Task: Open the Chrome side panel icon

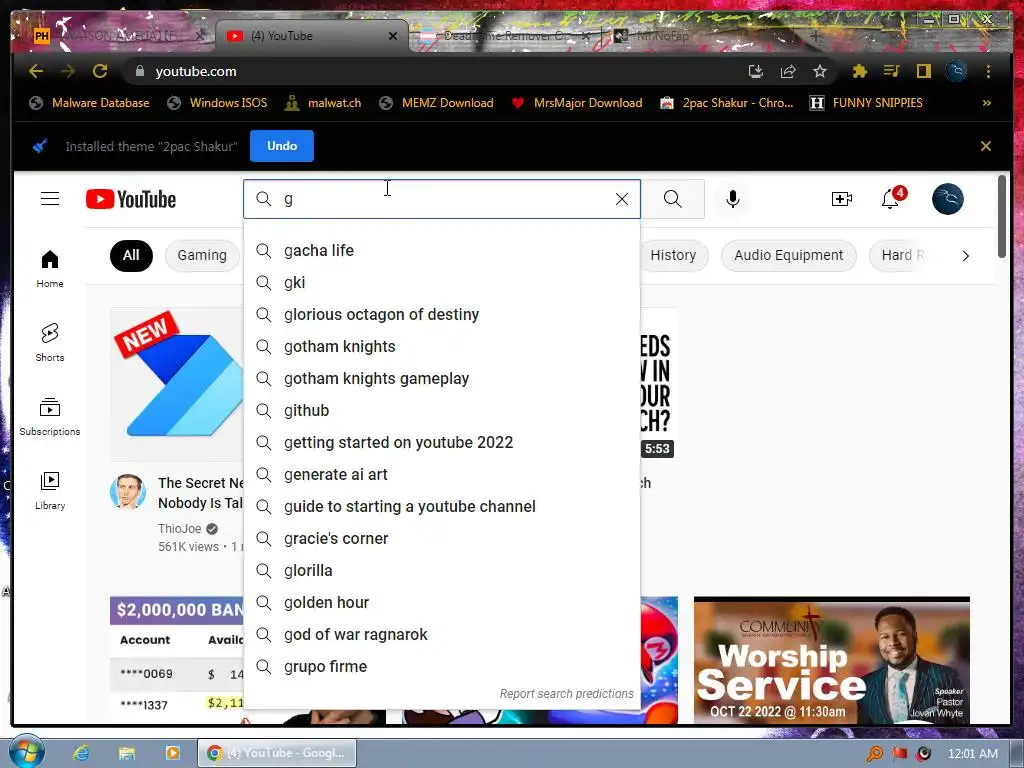Action: point(923,71)
